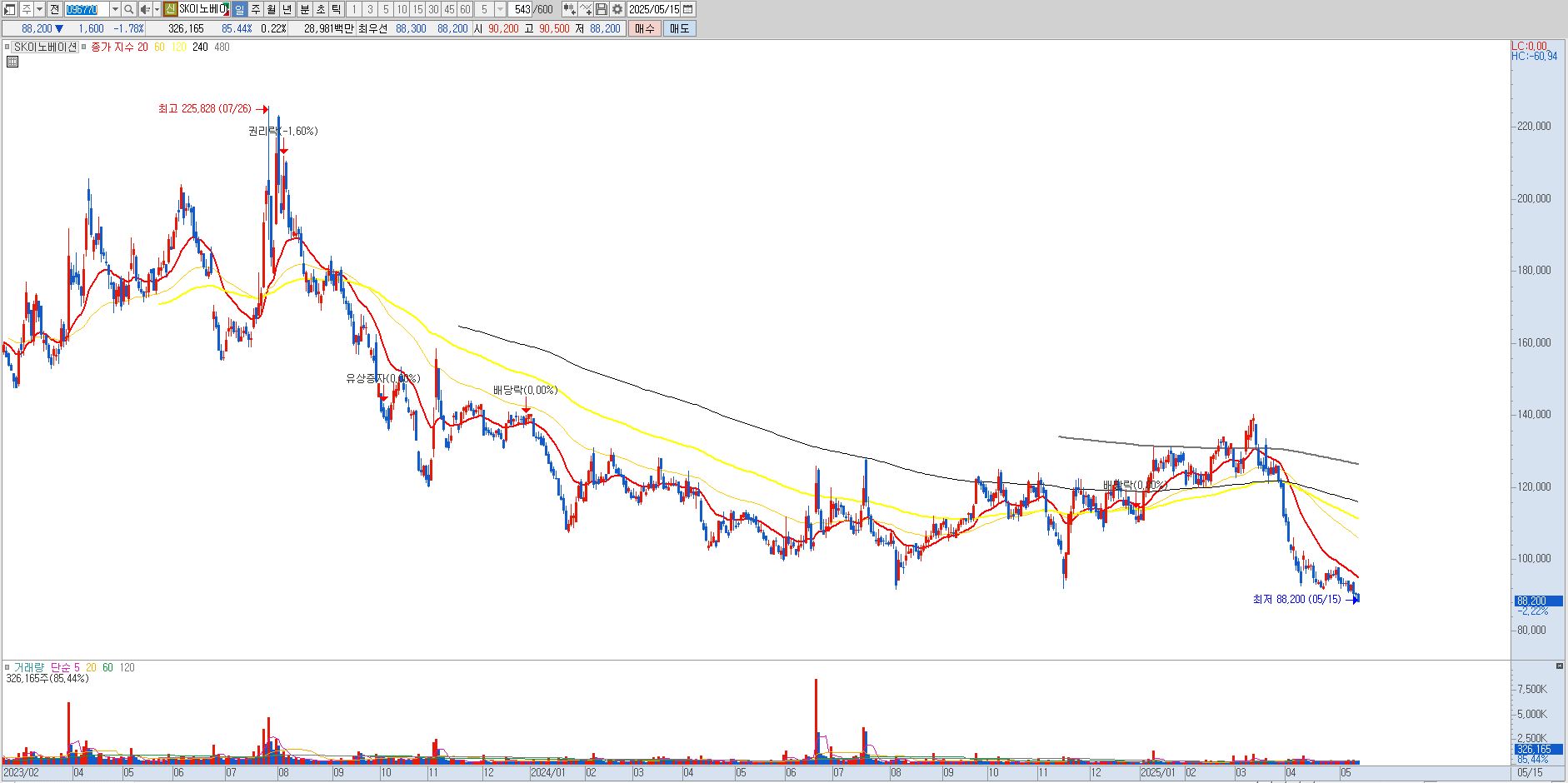
Task: Click the 매수 buy button
Action: point(645,28)
